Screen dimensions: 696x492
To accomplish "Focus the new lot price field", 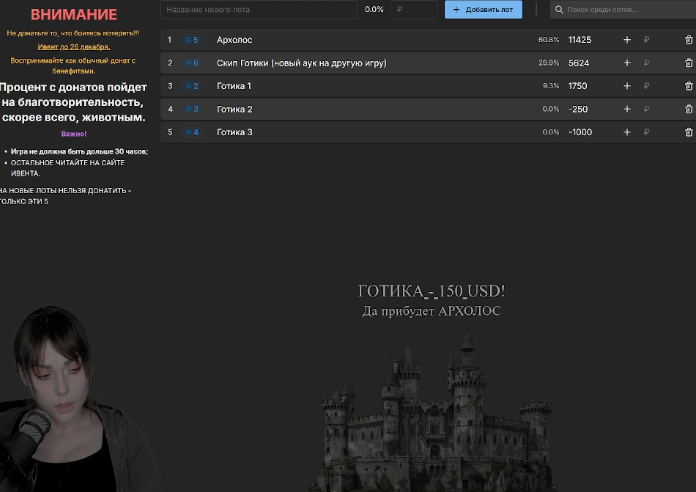I will pos(414,9).
